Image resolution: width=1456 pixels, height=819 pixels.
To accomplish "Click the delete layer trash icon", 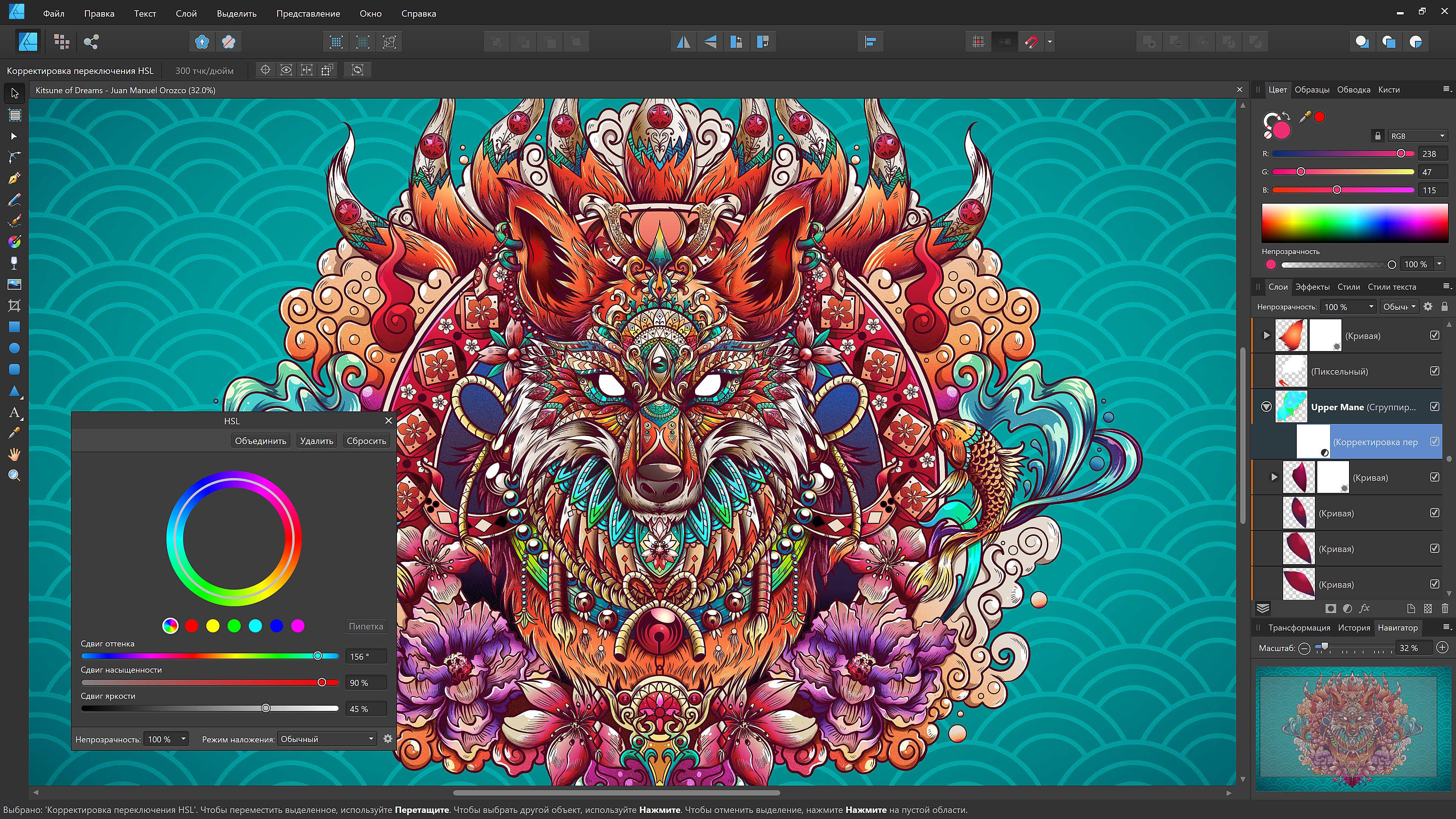I will click(x=1445, y=609).
